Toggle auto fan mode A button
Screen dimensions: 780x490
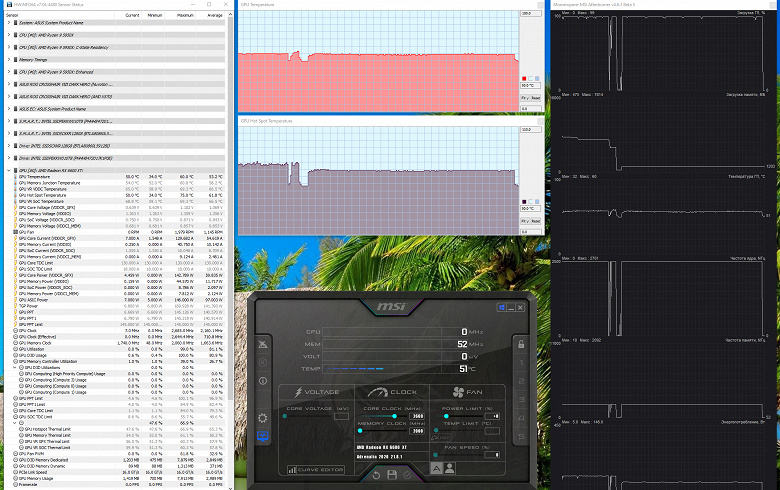click(x=436, y=468)
